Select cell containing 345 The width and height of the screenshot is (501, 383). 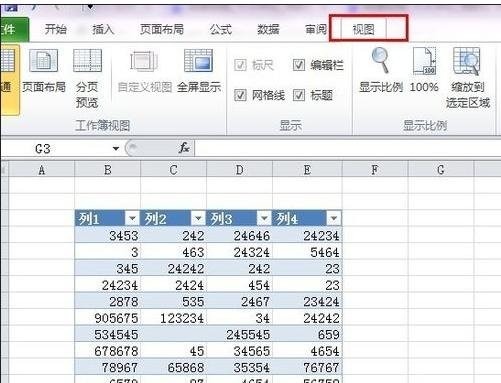point(107,268)
